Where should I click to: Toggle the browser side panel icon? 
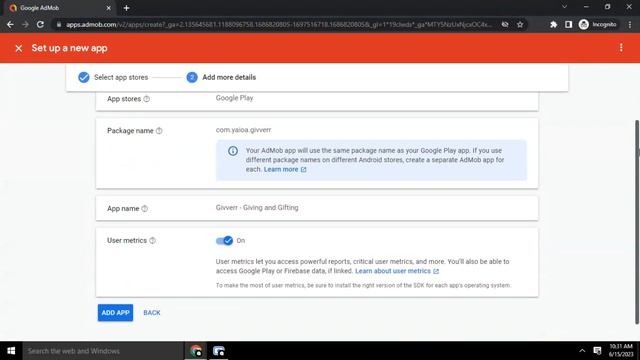click(x=569, y=24)
